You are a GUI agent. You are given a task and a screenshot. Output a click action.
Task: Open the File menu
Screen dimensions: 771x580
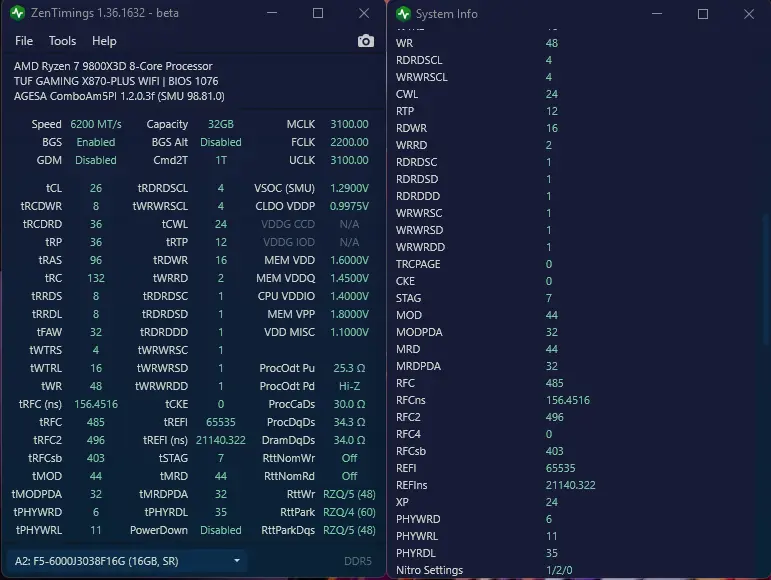pyautogui.click(x=24, y=41)
